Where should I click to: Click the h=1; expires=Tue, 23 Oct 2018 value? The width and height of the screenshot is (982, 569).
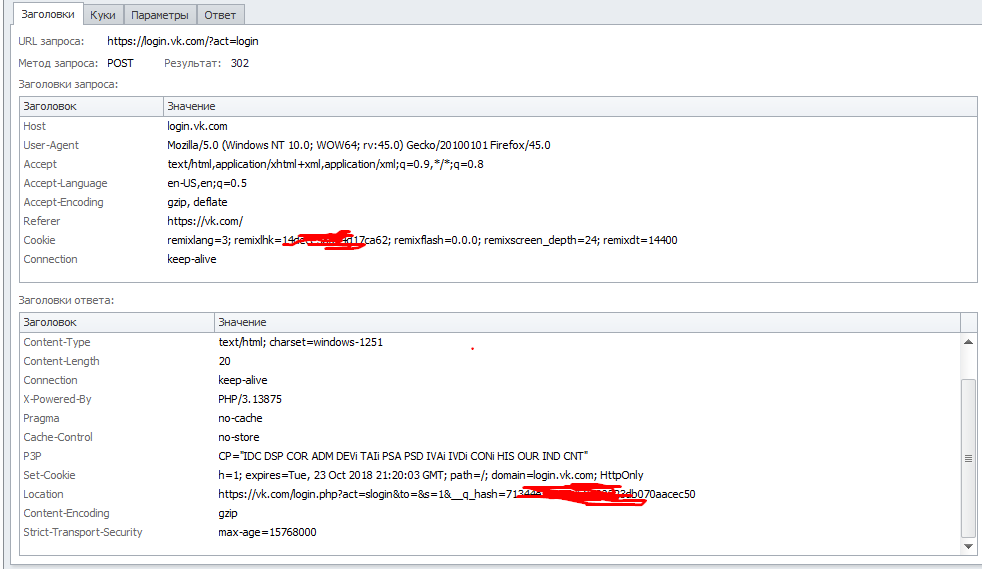[x=431, y=475]
